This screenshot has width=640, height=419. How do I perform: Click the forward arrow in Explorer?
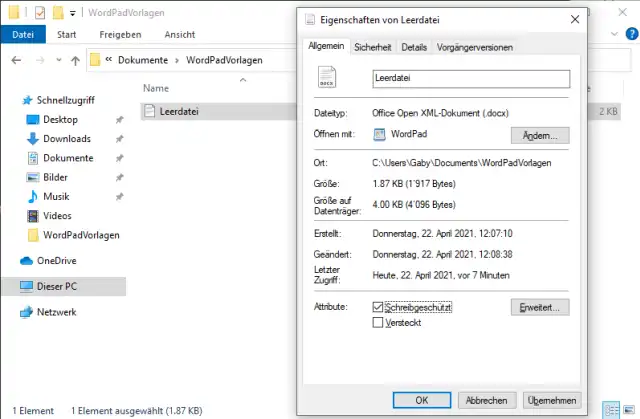pos(40,61)
